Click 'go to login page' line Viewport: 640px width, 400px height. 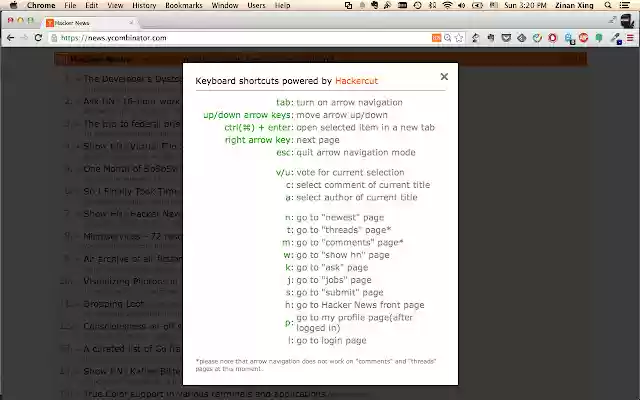pyautogui.click(x=331, y=340)
